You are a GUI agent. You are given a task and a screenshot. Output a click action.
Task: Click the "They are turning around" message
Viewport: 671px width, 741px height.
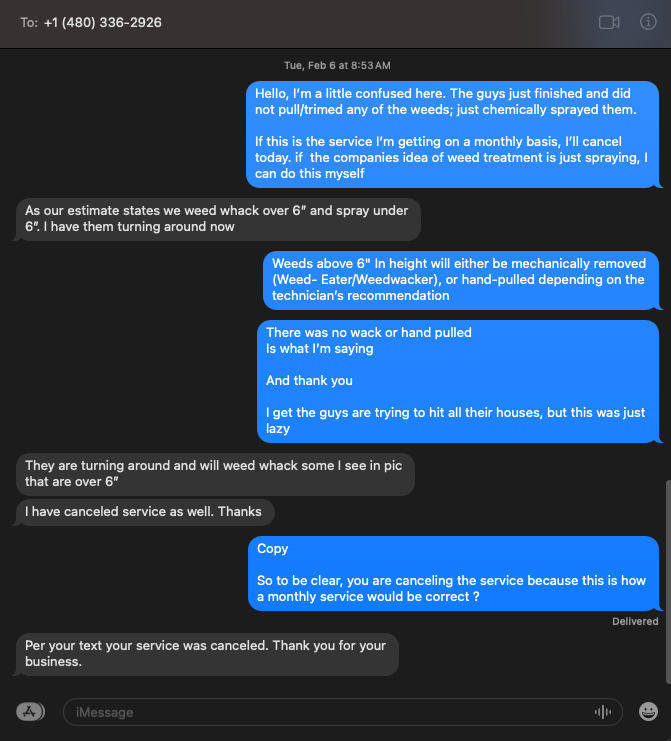pos(214,474)
